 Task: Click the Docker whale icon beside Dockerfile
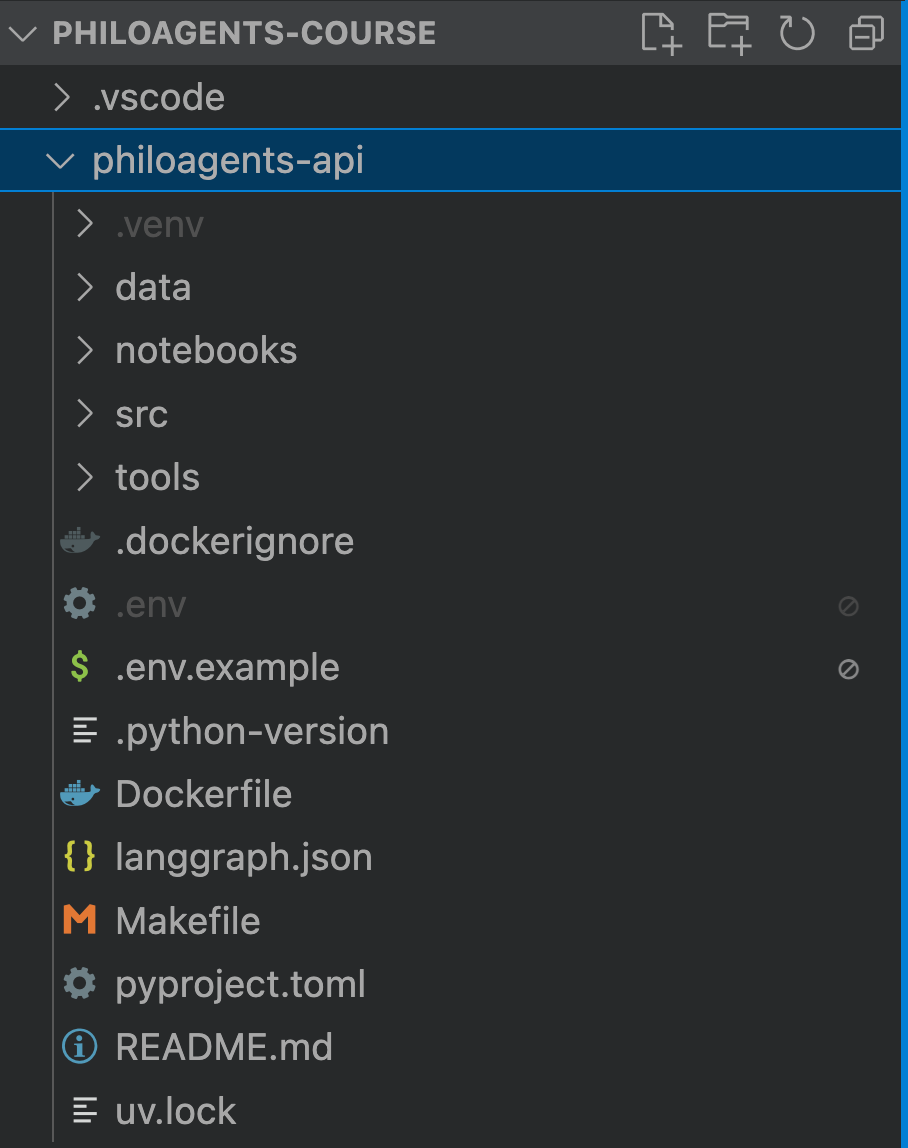(80, 795)
